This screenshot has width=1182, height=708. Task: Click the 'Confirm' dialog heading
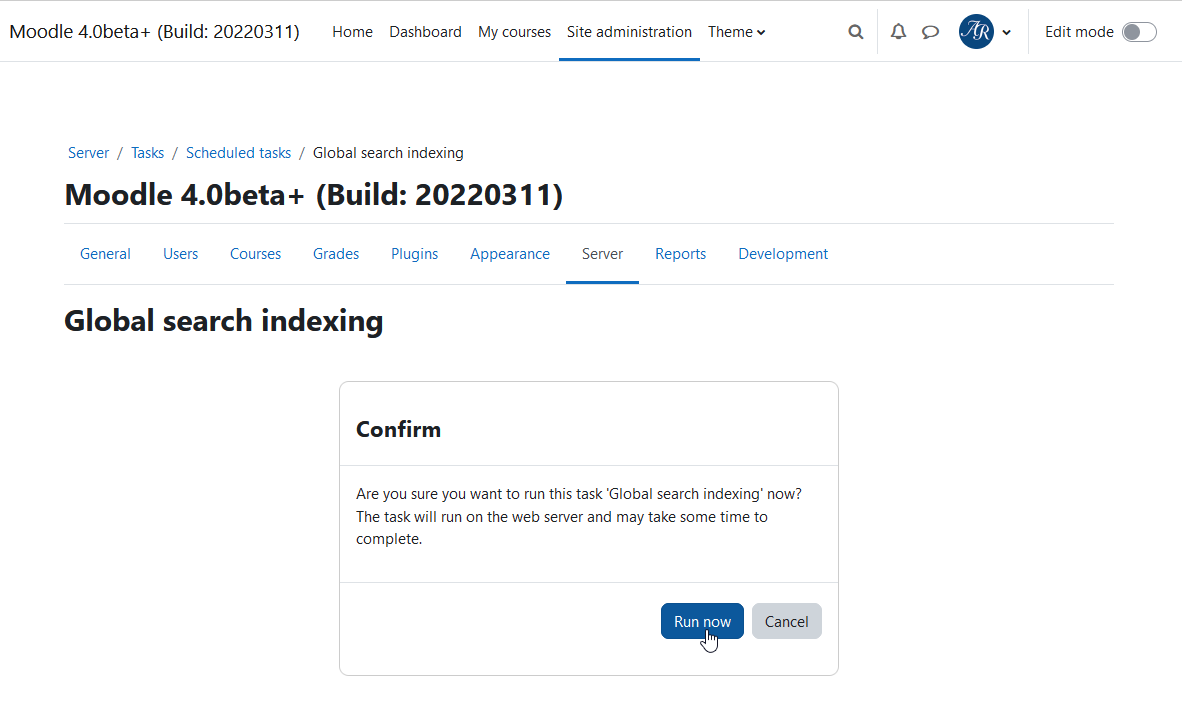(x=398, y=429)
